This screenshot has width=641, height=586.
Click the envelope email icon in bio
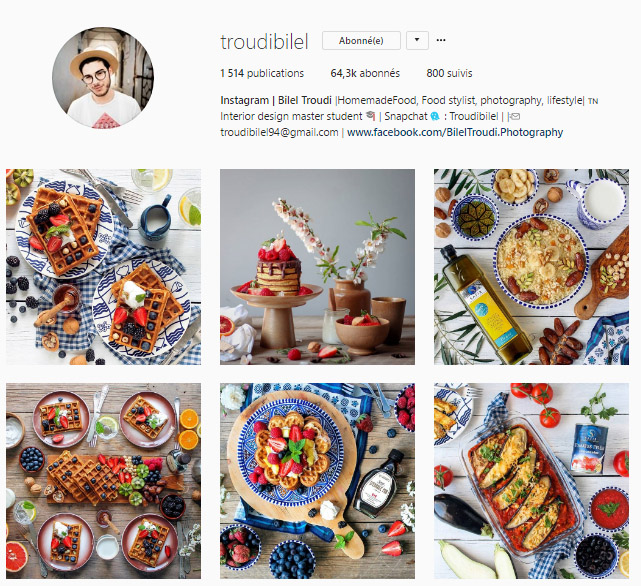(x=515, y=117)
